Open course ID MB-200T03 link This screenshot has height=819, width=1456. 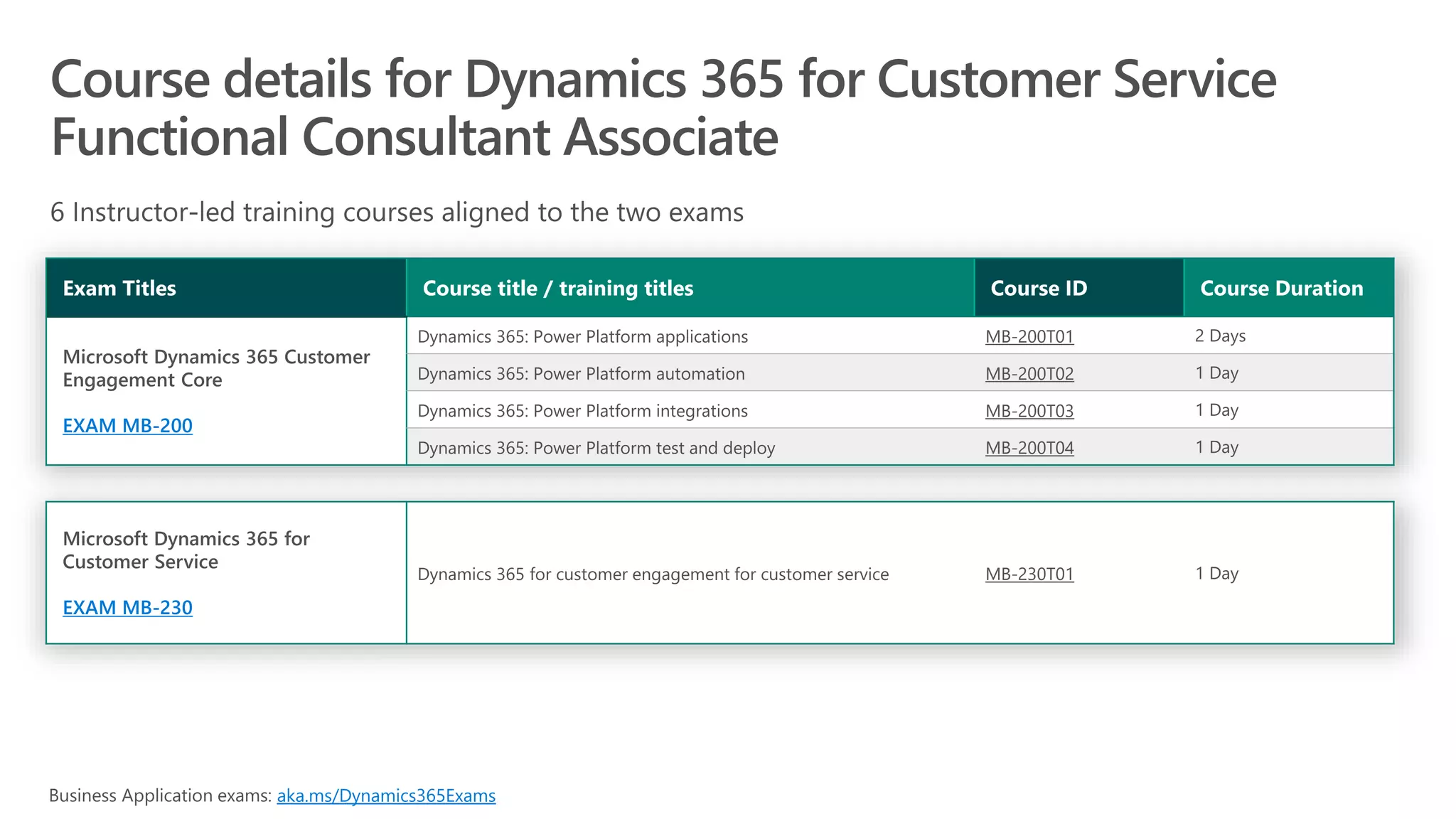click(1029, 410)
